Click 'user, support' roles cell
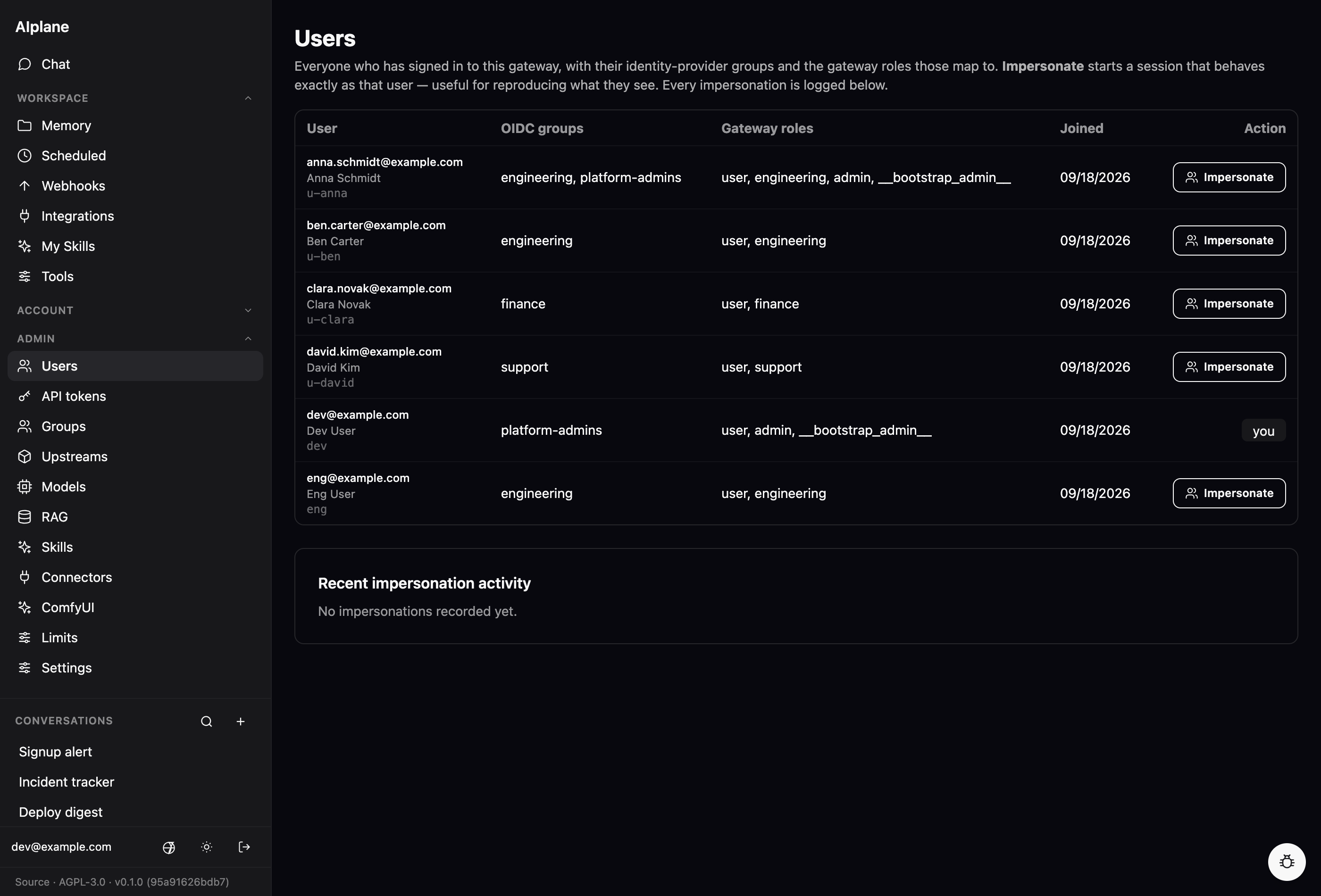Viewport: 1321px width, 896px height. click(761, 367)
